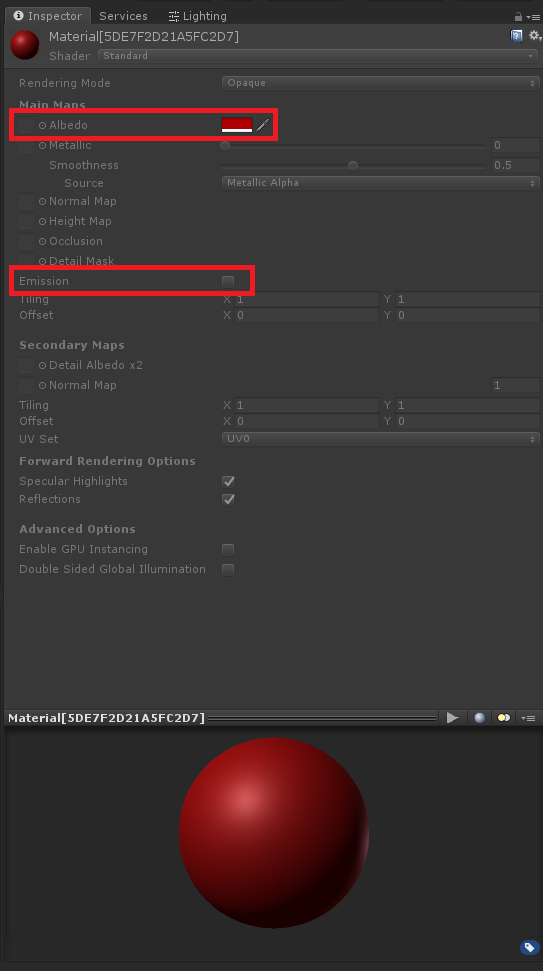This screenshot has width=543, height=971.
Task: Pick Albedo color with the eyedropper
Action: pyautogui.click(x=263, y=125)
